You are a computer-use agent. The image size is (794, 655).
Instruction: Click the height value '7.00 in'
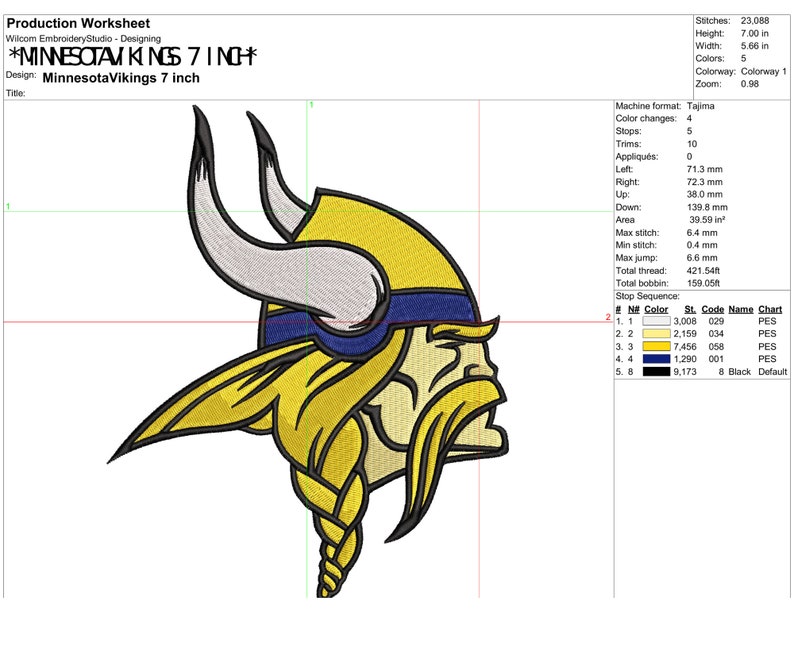tap(755, 33)
